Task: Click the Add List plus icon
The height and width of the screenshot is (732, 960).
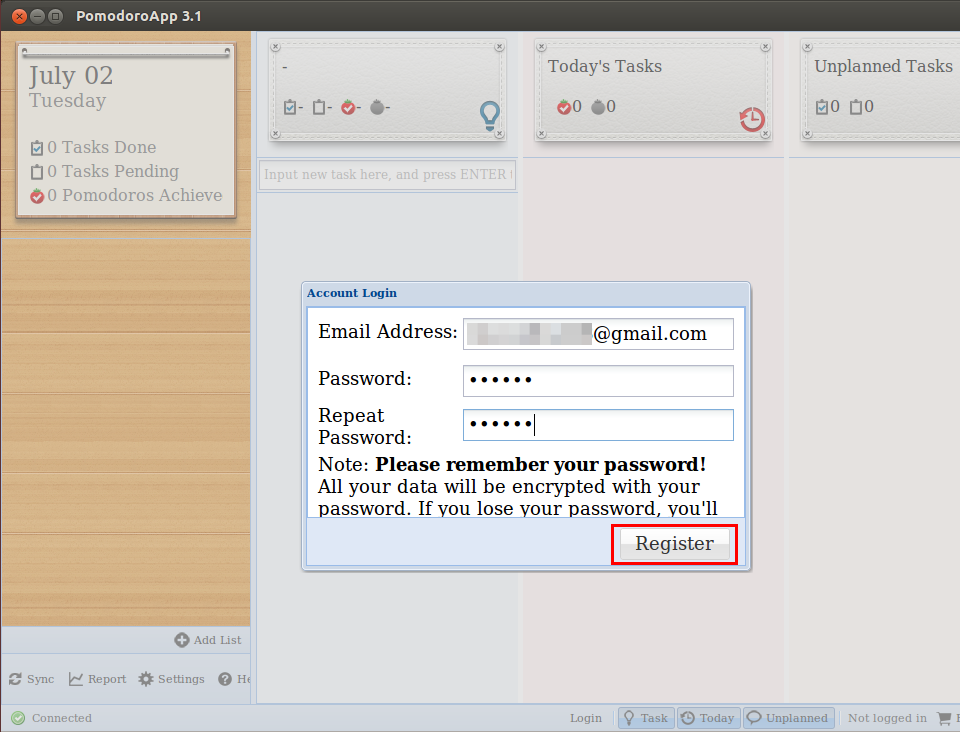Action: pyautogui.click(x=181, y=640)
